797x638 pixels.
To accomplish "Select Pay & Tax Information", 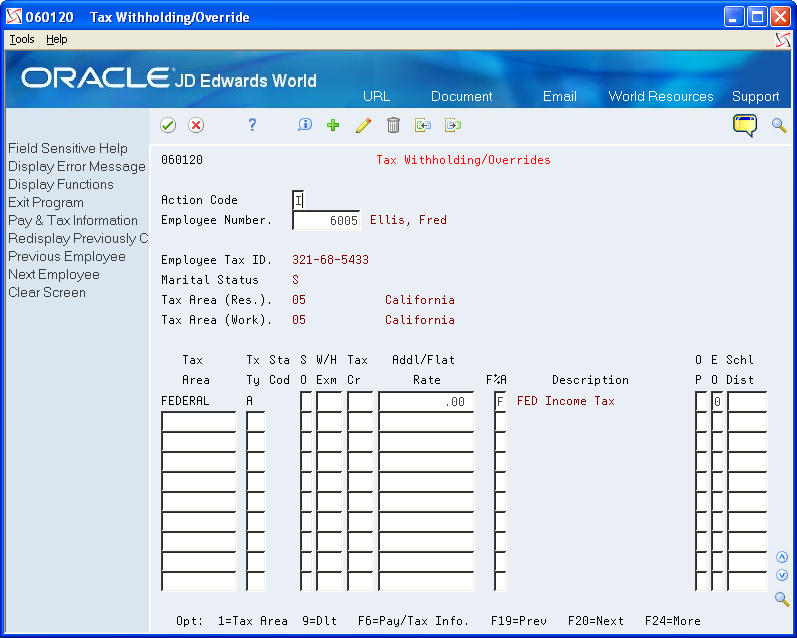I will (x=73, y=220).
